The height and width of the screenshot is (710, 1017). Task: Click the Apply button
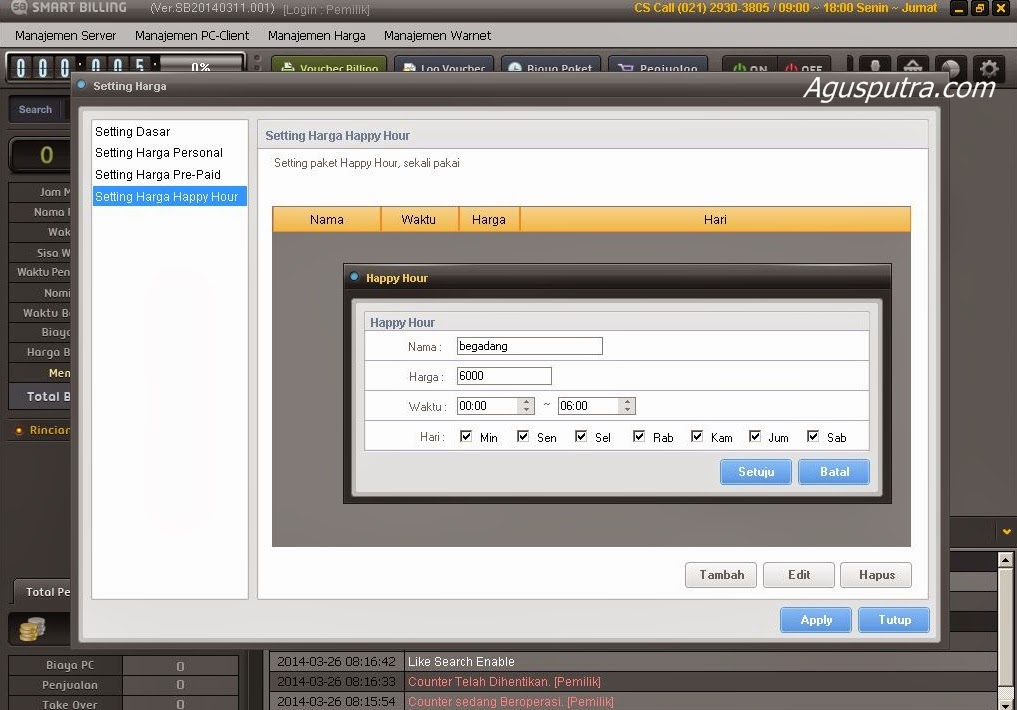point(816,619)
